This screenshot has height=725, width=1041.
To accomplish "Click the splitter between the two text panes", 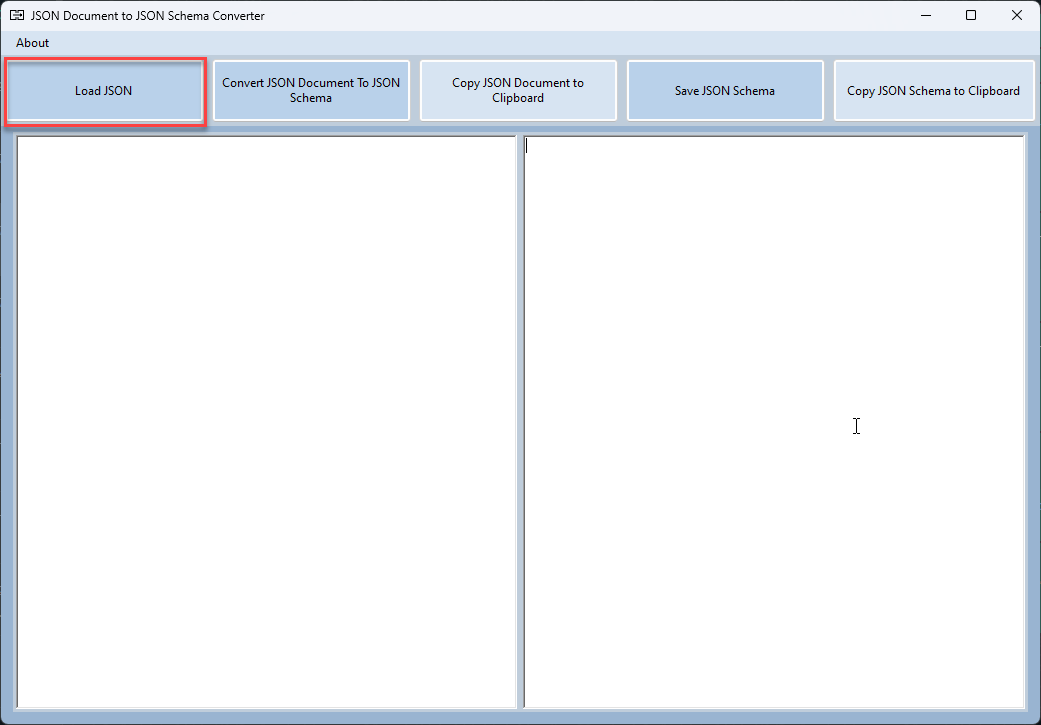I will pyautogui.click(x=521, y=420).
